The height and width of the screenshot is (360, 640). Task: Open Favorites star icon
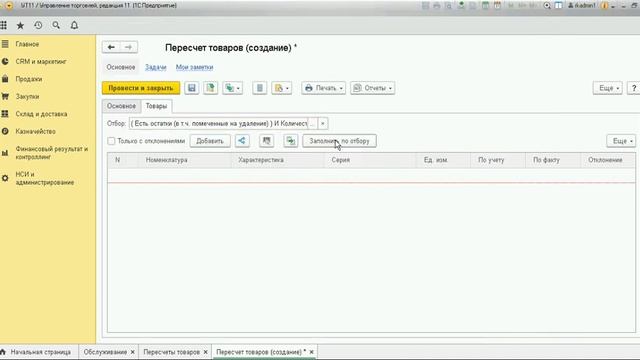20,25
